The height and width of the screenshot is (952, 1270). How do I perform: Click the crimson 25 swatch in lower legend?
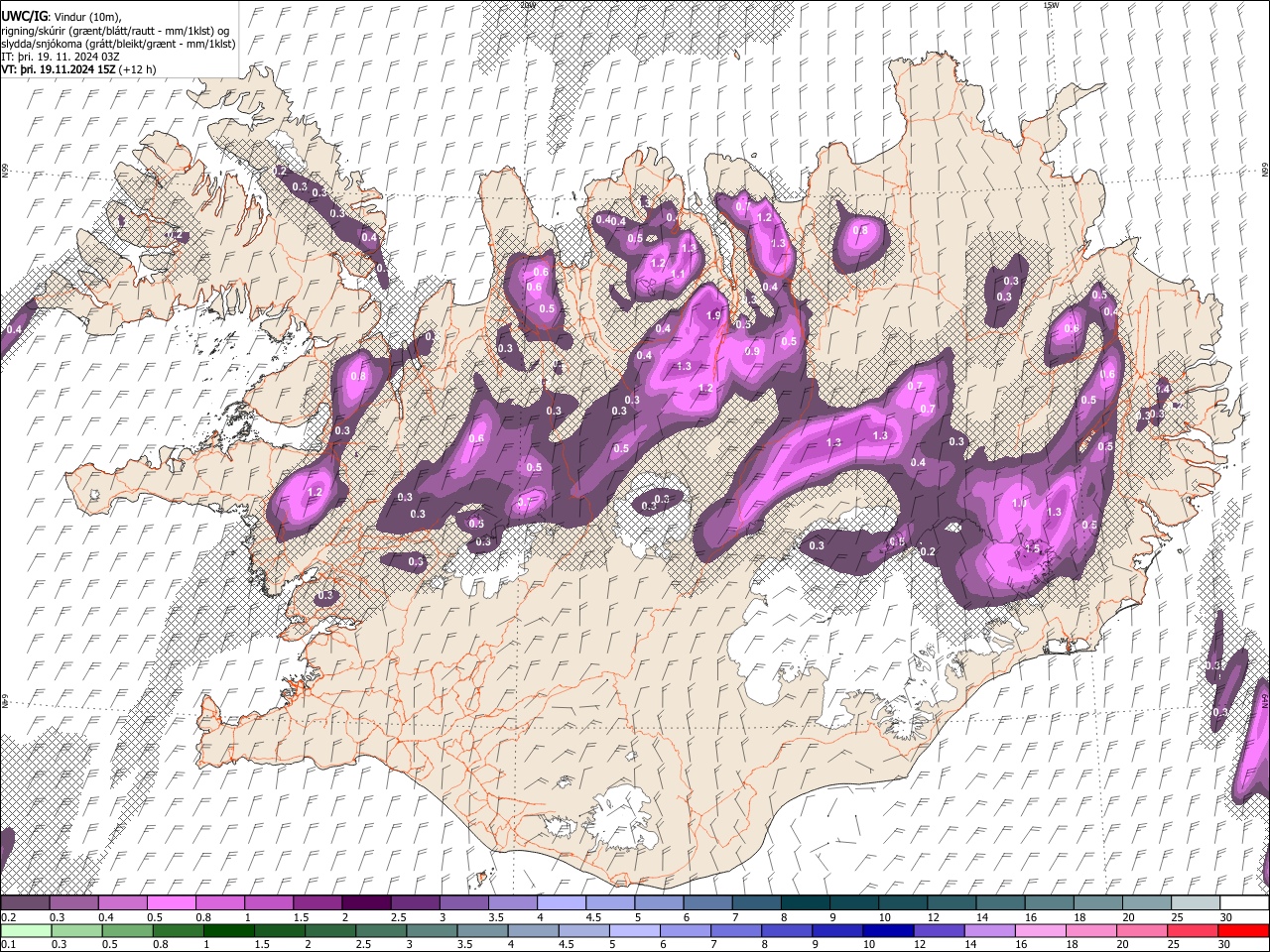[x=1194, y=930]
